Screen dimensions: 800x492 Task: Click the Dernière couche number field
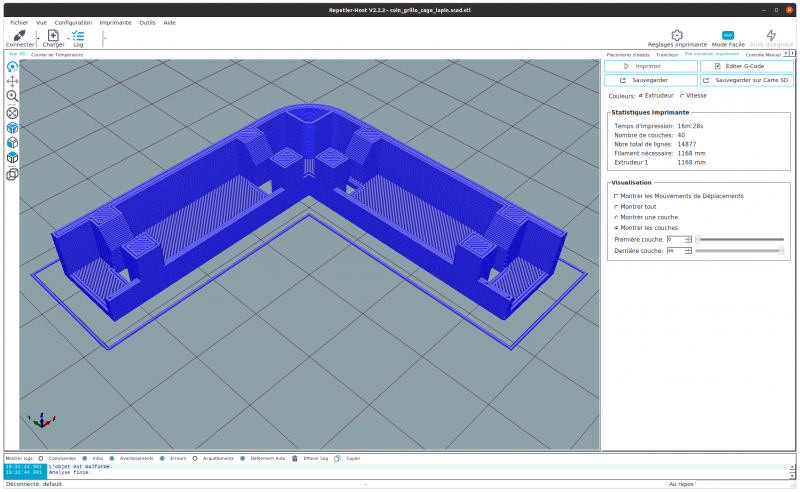[676, 251]
